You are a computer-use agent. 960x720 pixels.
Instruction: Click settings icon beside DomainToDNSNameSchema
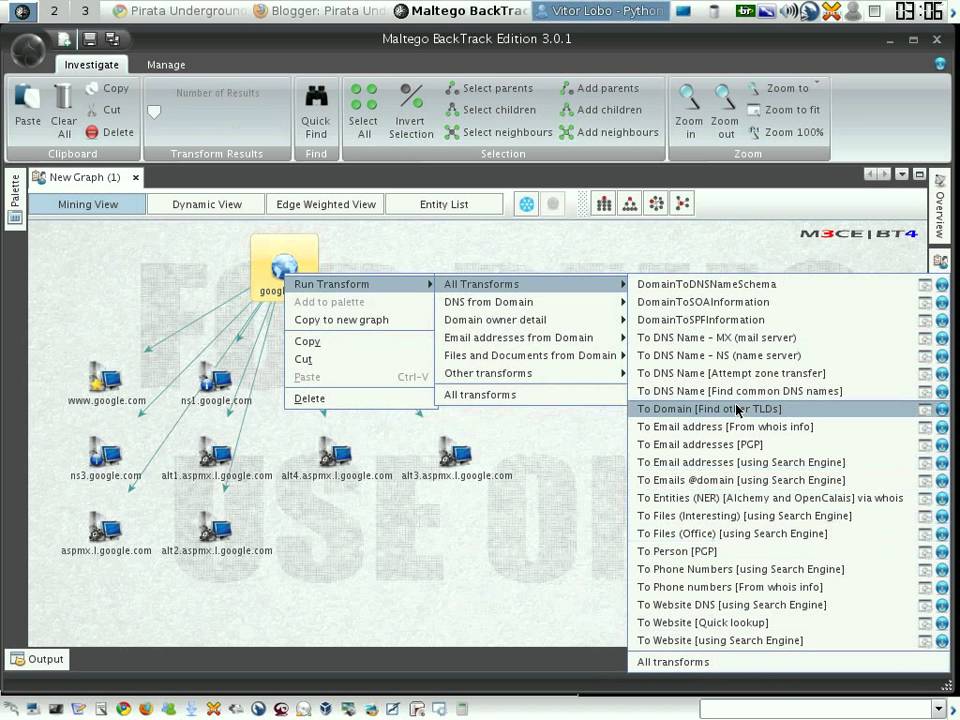tap(925, 285)
